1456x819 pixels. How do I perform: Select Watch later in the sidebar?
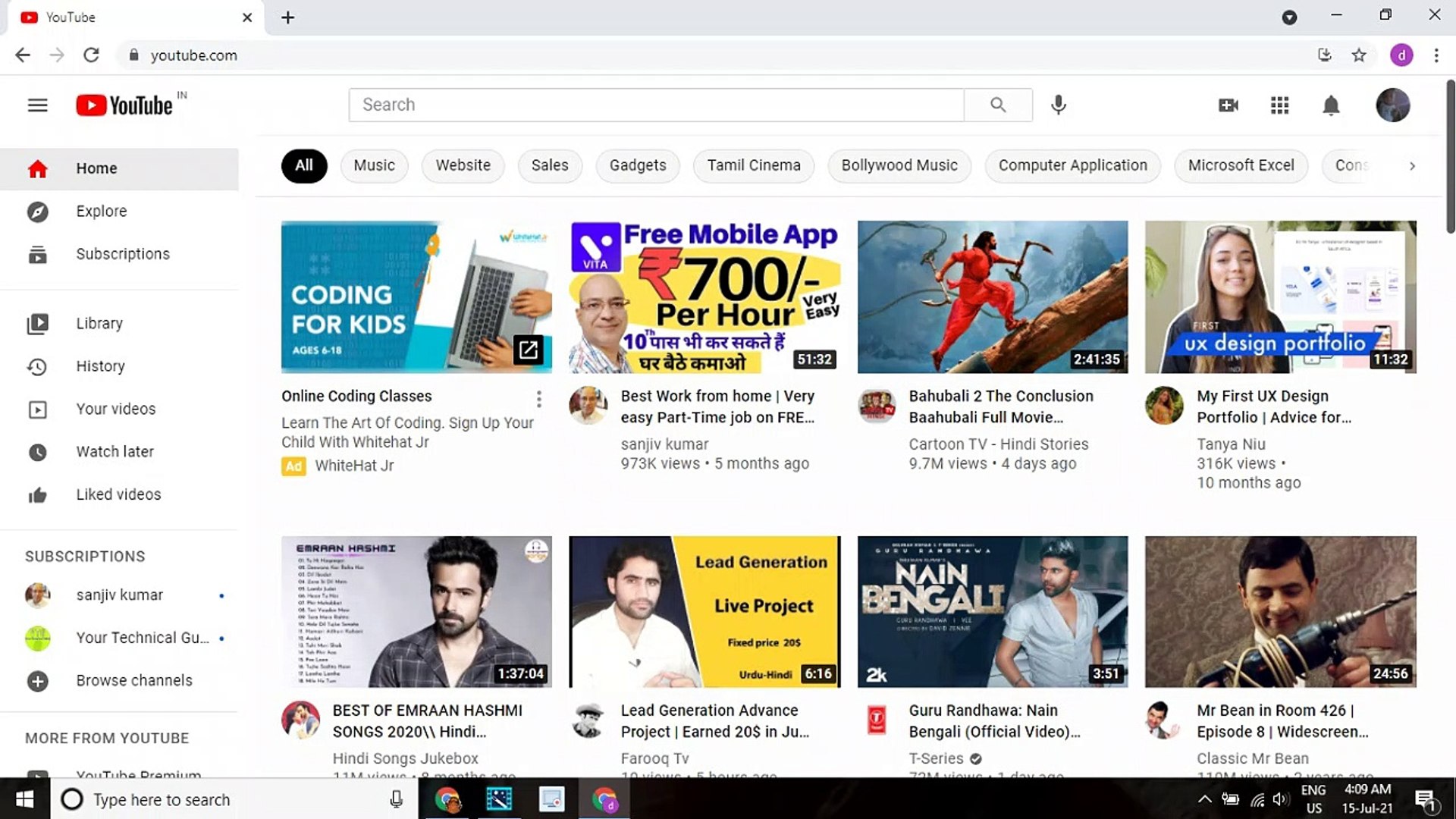click(x=115, y=451)
